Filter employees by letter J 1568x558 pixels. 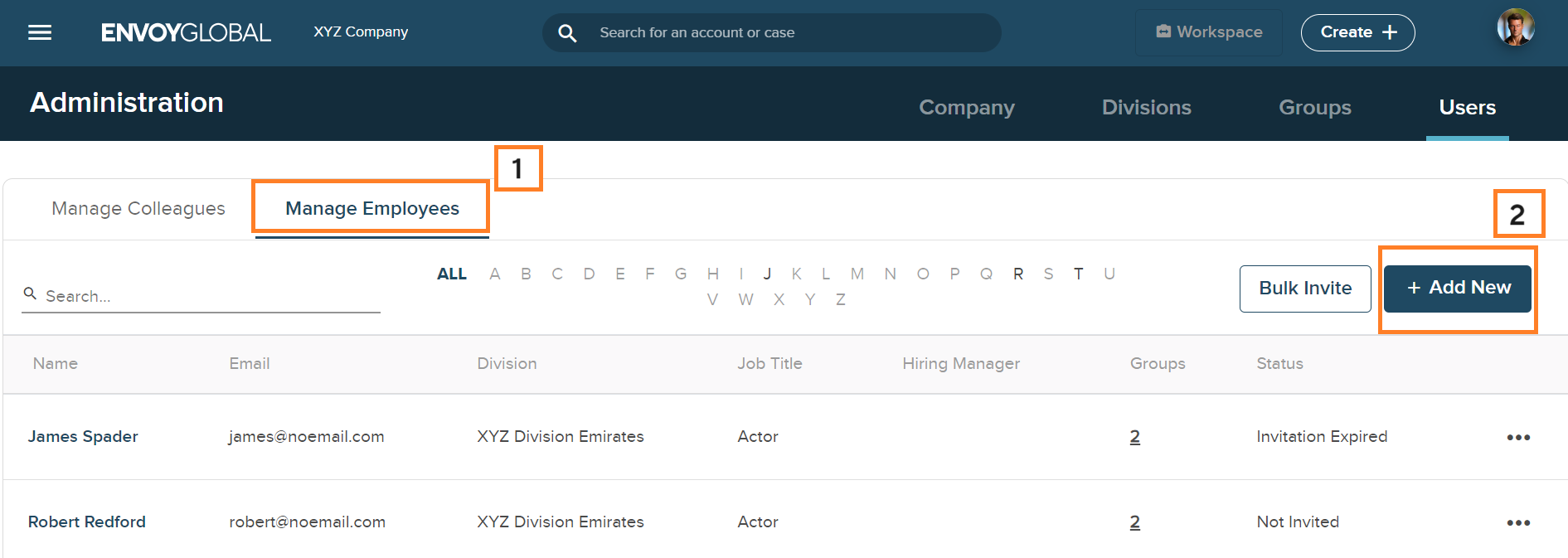click(x=767, y=274)
